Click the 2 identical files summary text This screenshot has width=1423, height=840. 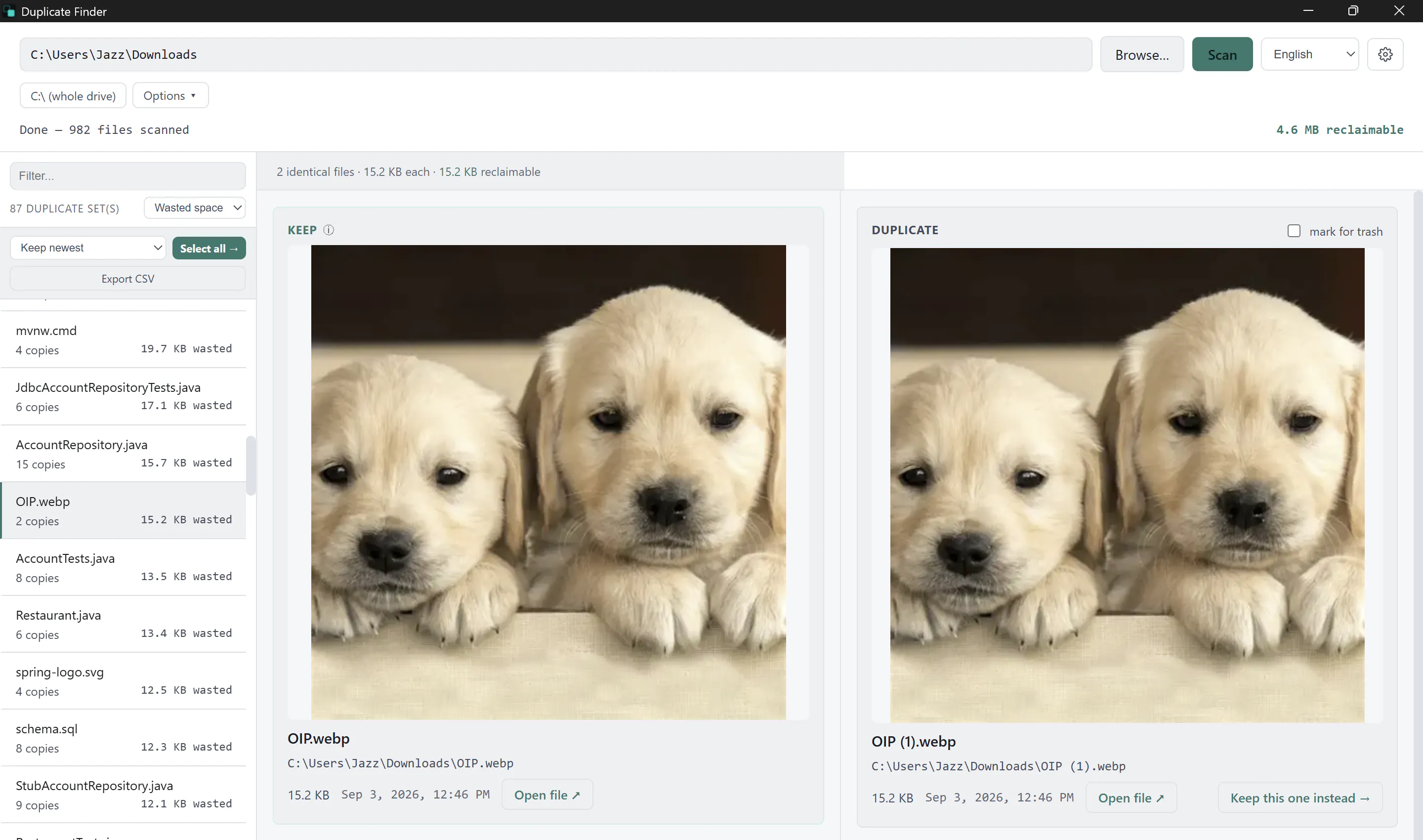[408, 171]
